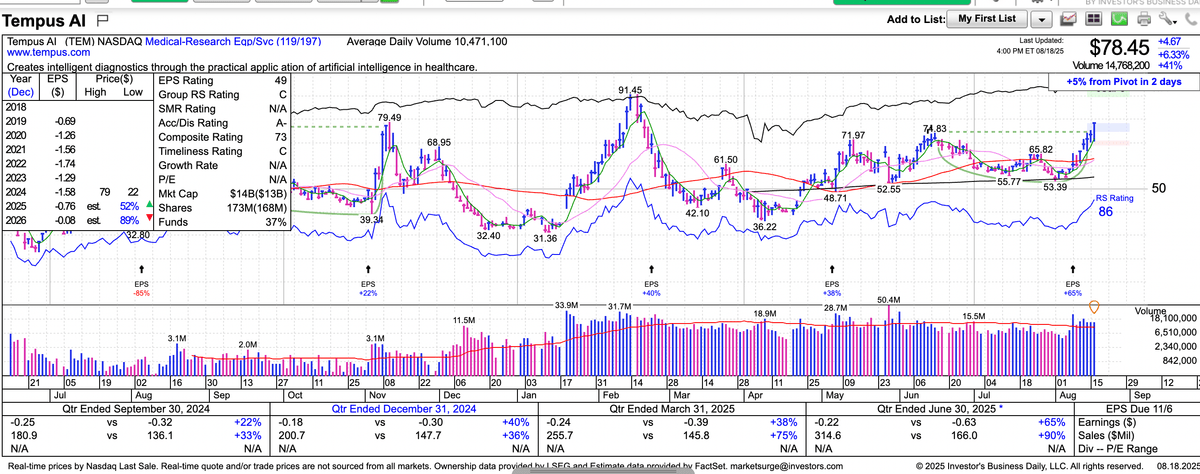Click the My First List button
Viewport: 1200px width, 474px height.
986,19
